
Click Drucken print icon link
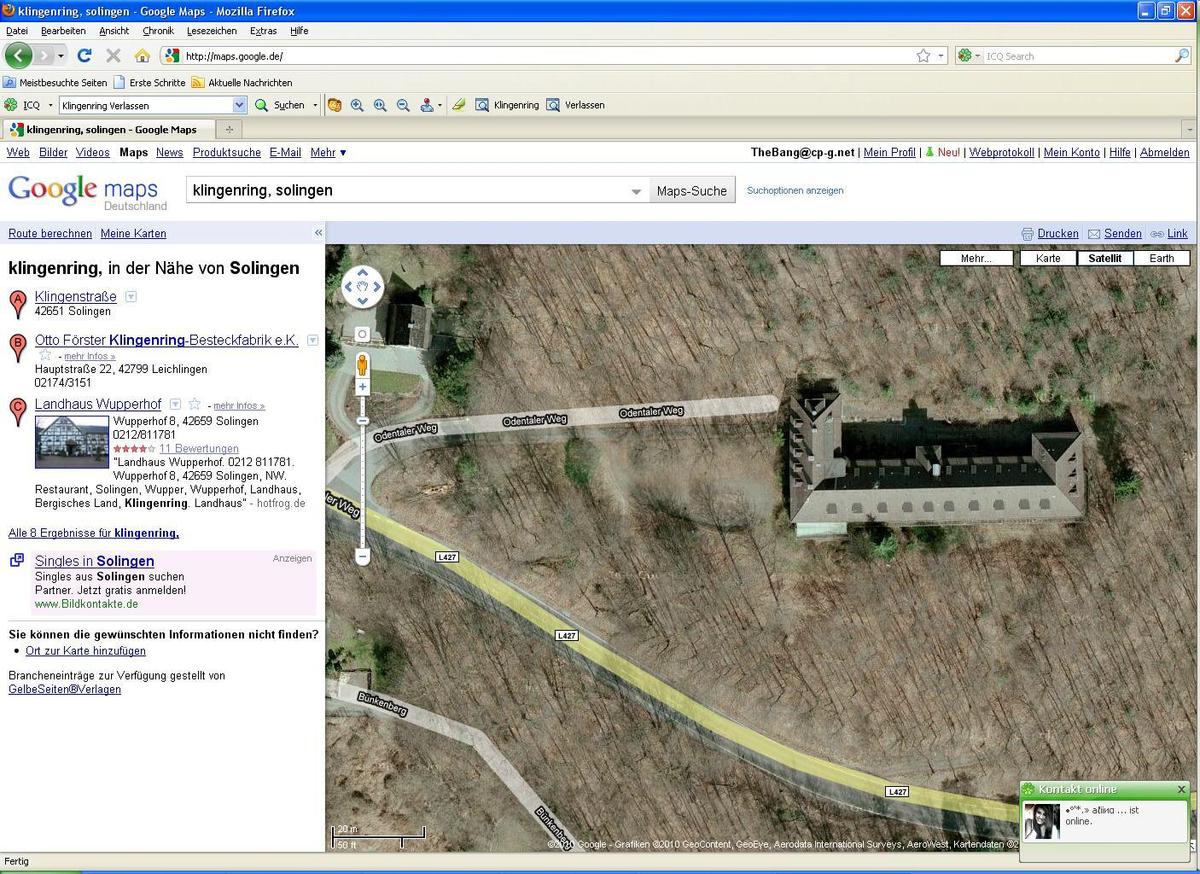click(x=1050, y=233)
